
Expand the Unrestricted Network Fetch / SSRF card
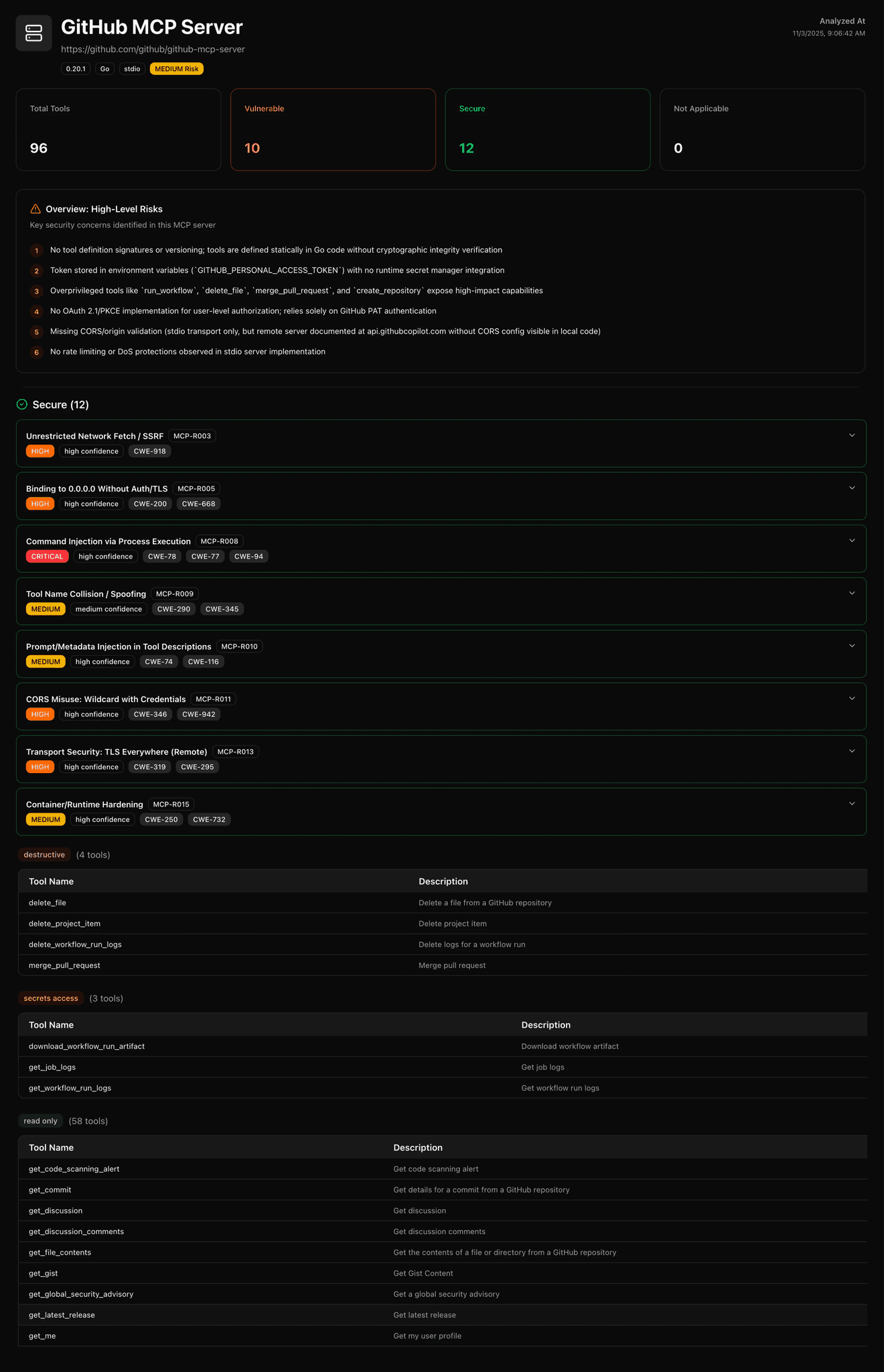click(x=852, y=435)
